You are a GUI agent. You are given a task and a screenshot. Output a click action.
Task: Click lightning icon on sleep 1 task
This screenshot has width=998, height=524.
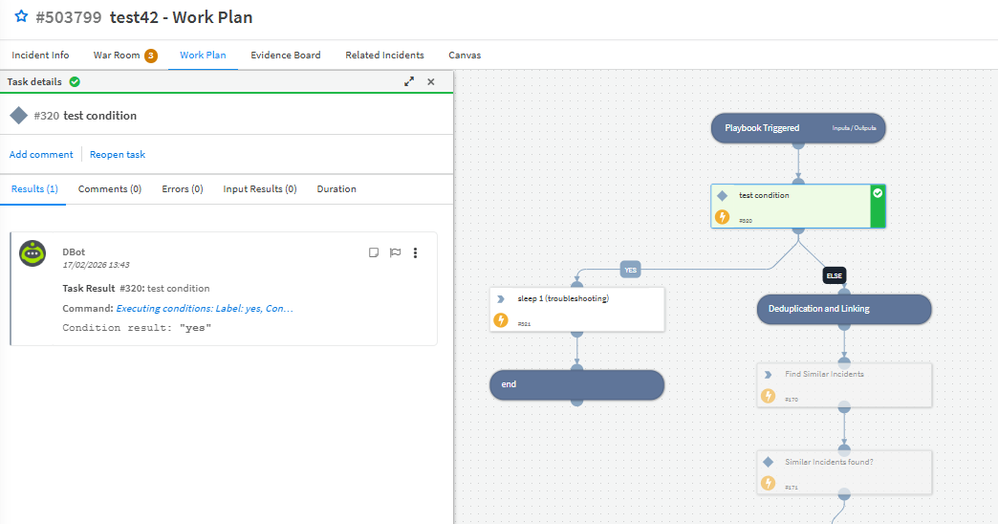[x=501, y=320]
